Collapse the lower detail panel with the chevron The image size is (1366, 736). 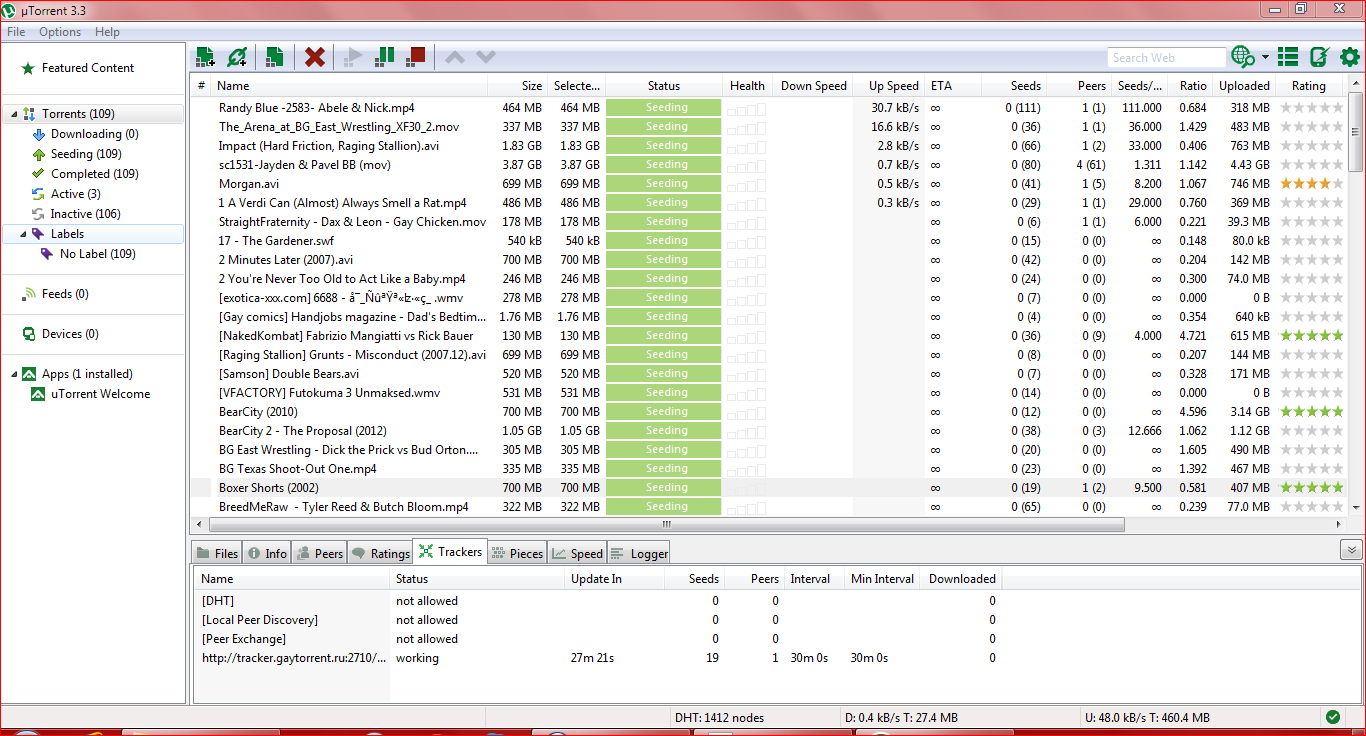(1352, 549)
